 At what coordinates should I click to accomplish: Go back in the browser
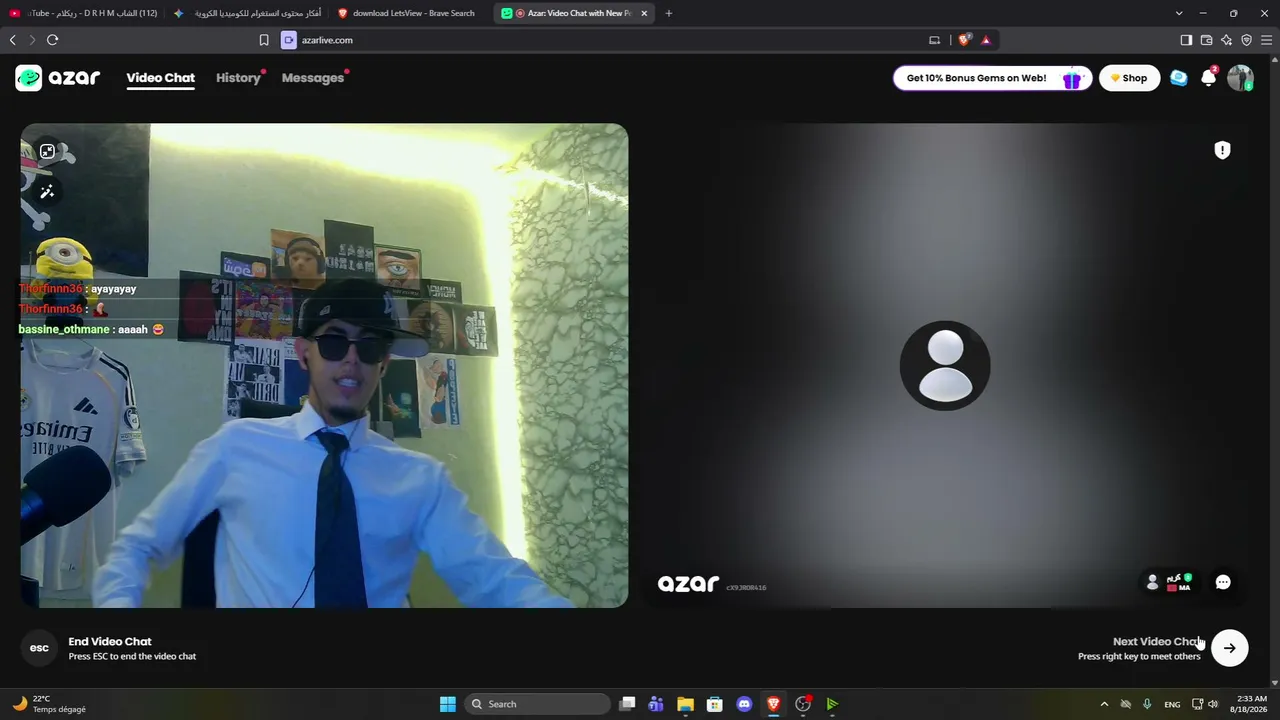tap(13, 40)
